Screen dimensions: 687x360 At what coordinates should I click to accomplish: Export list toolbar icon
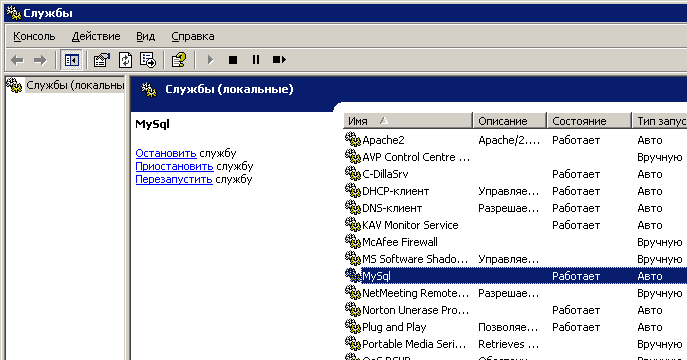148,60
